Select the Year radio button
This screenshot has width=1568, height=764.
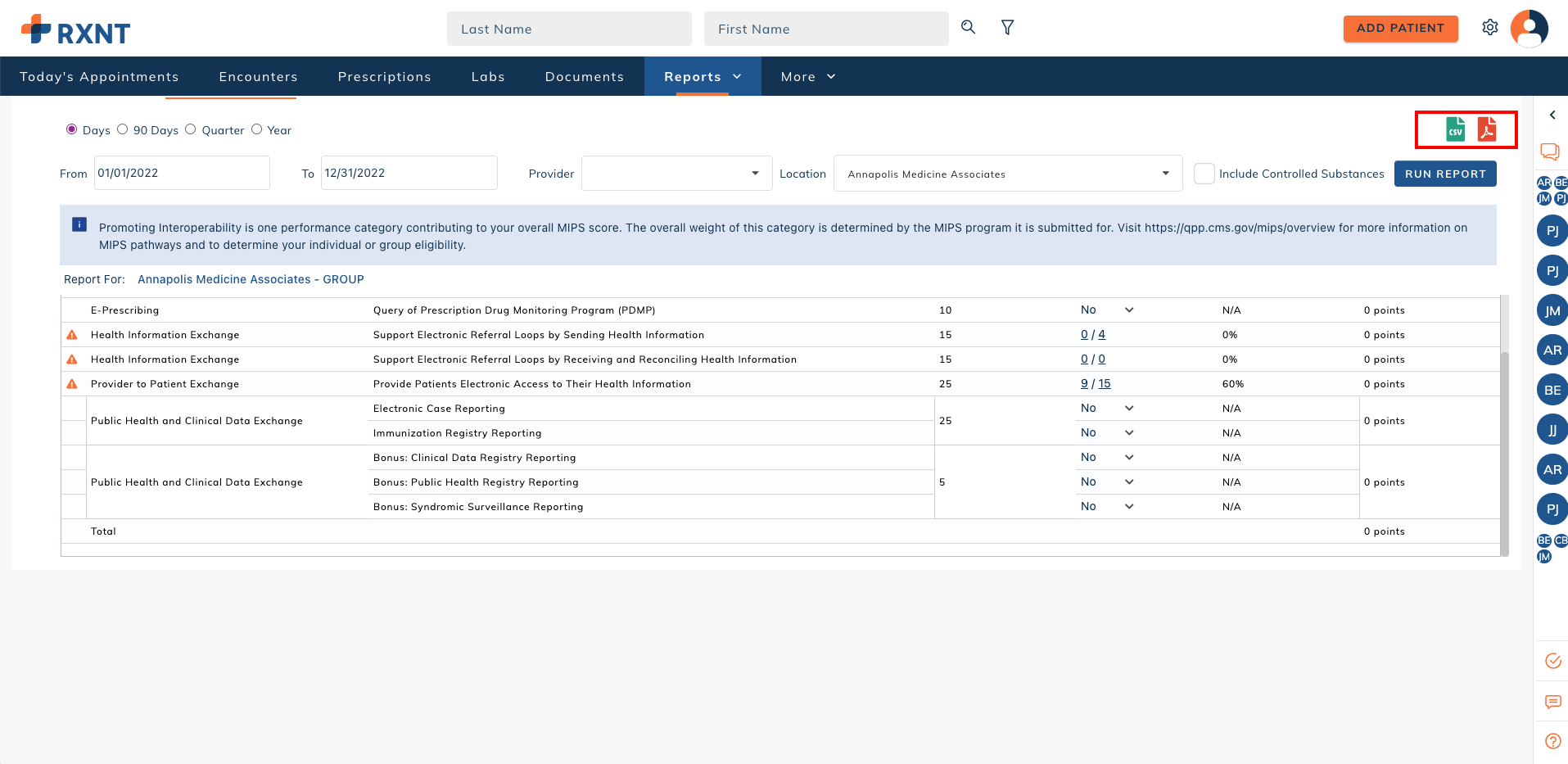pyautogui.click(x=256, y=129)
